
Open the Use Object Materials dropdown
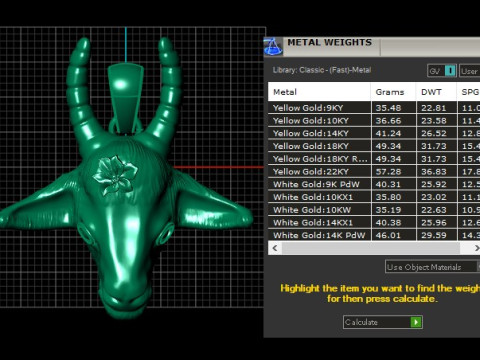[433, 267]
